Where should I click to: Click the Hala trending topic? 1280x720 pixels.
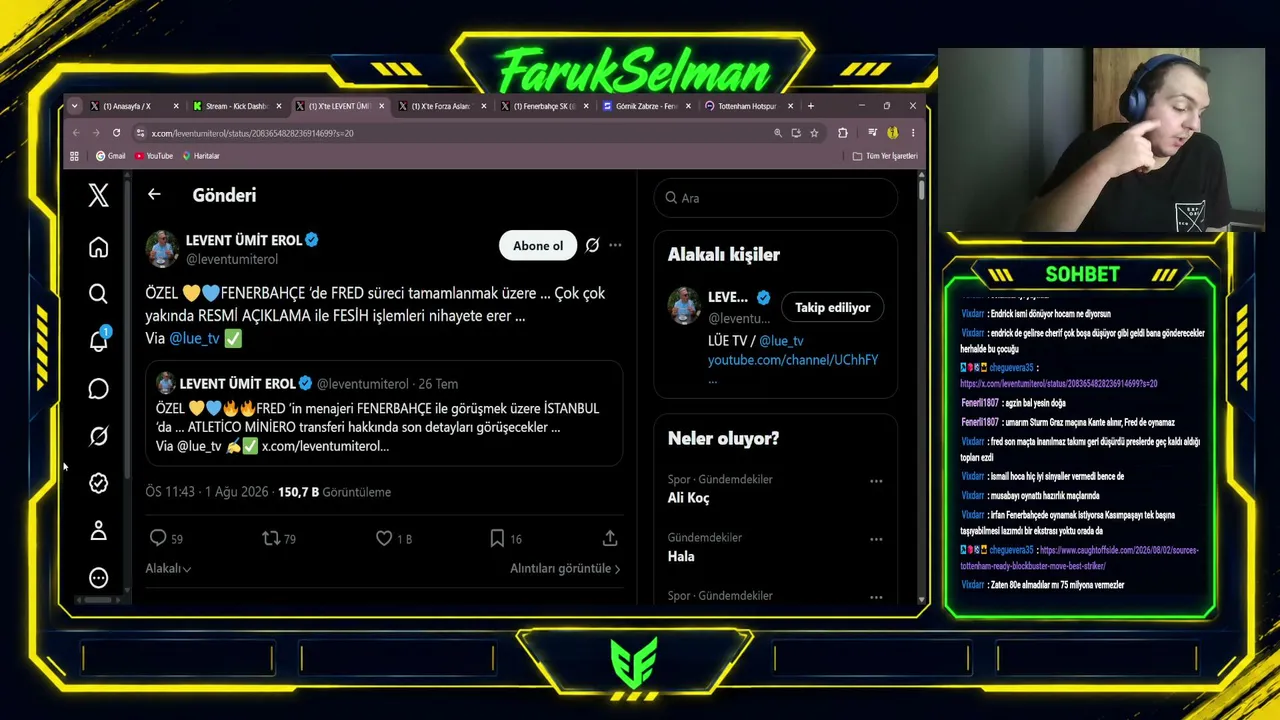(681, 556)
